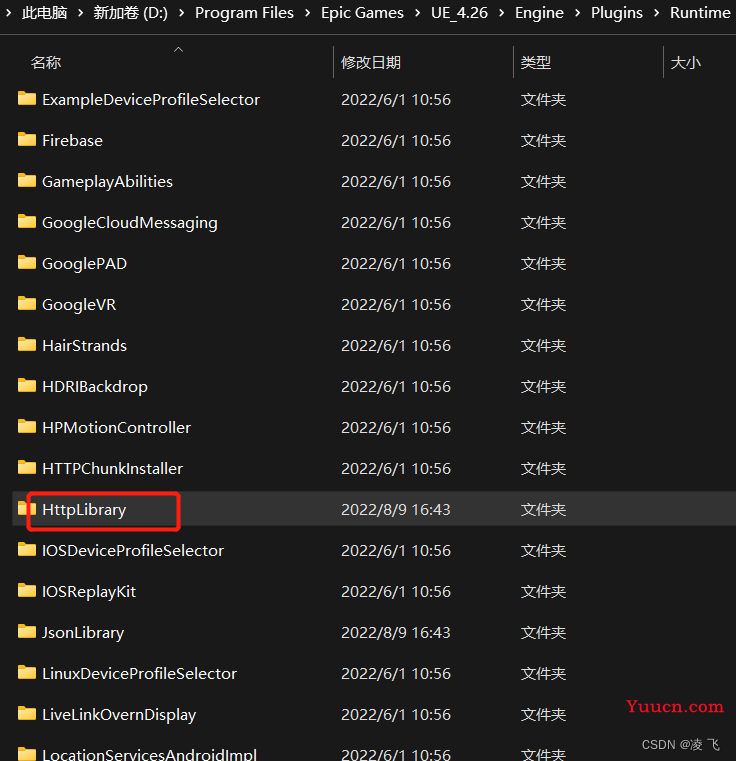Sort by the 类型 column header

535,63
